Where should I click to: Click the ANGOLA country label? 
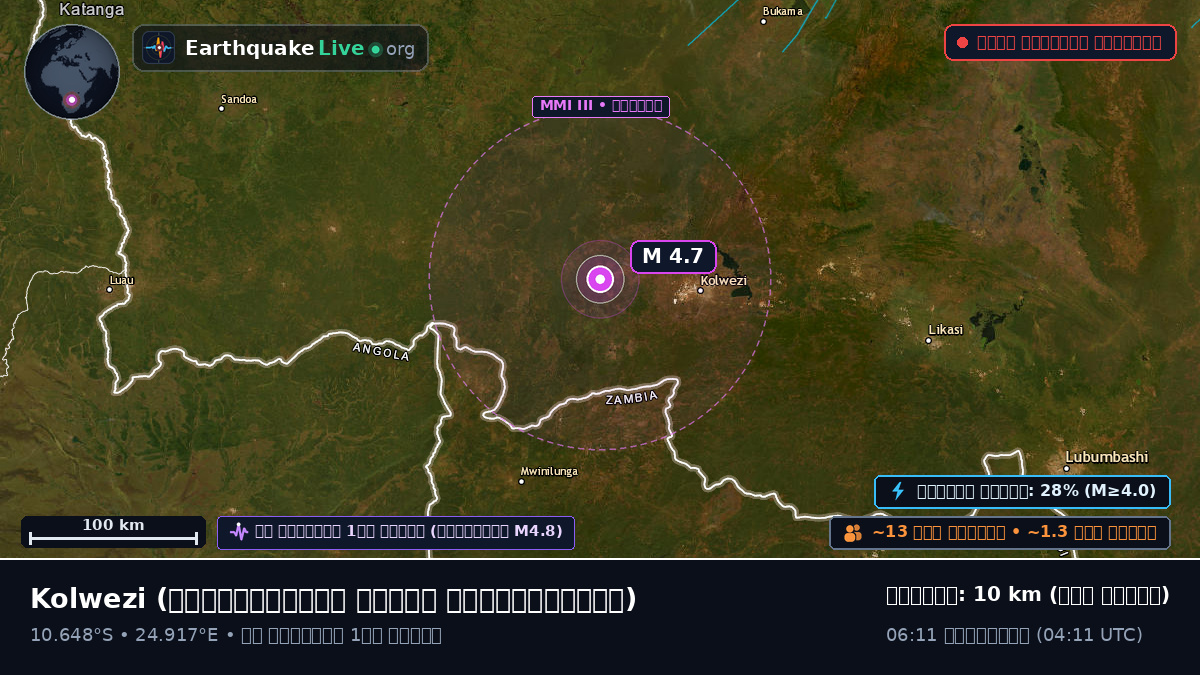(381, 351)
